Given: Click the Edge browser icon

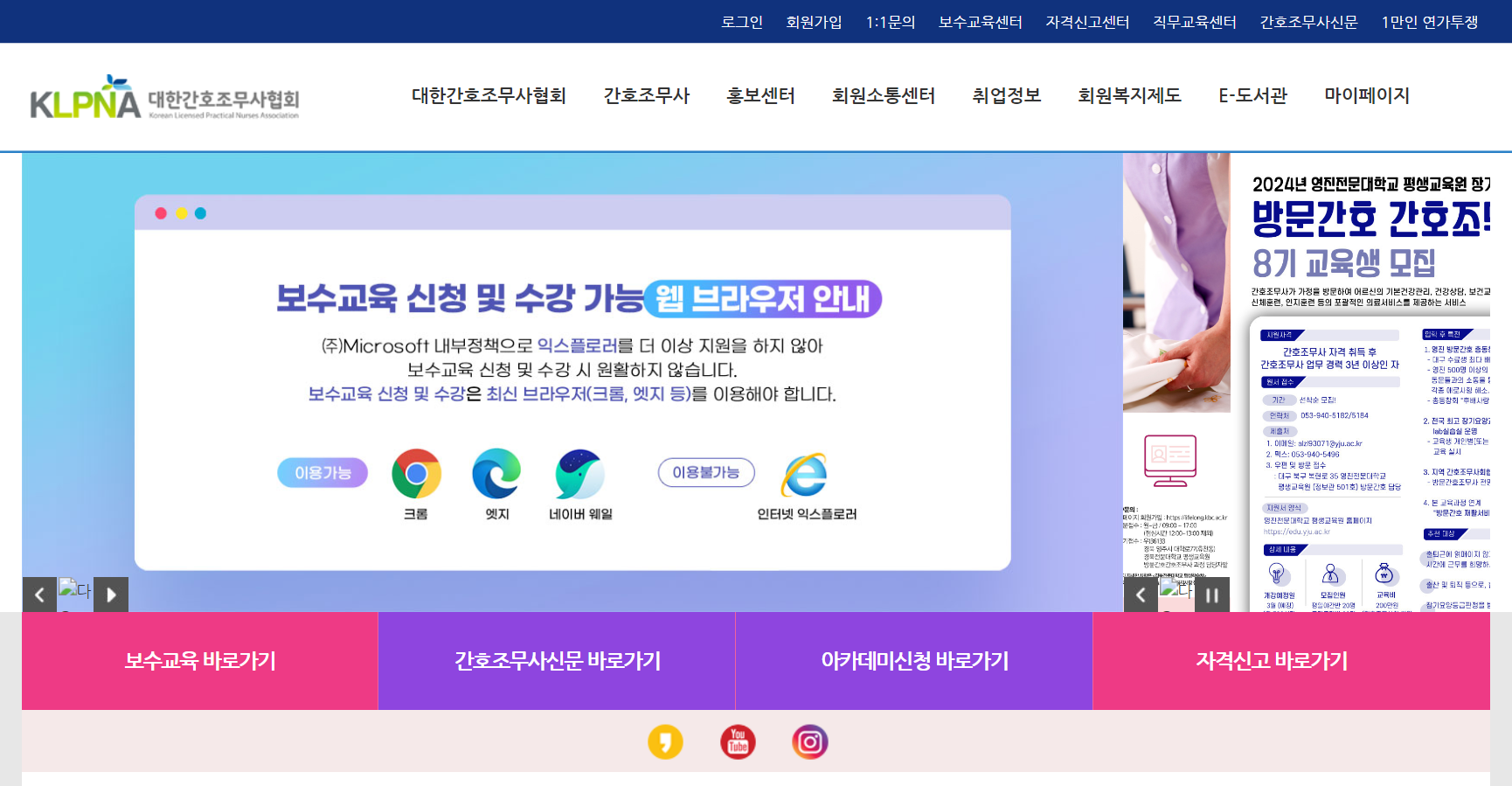Looking at the screenshot, I should [x=496, y=474].
